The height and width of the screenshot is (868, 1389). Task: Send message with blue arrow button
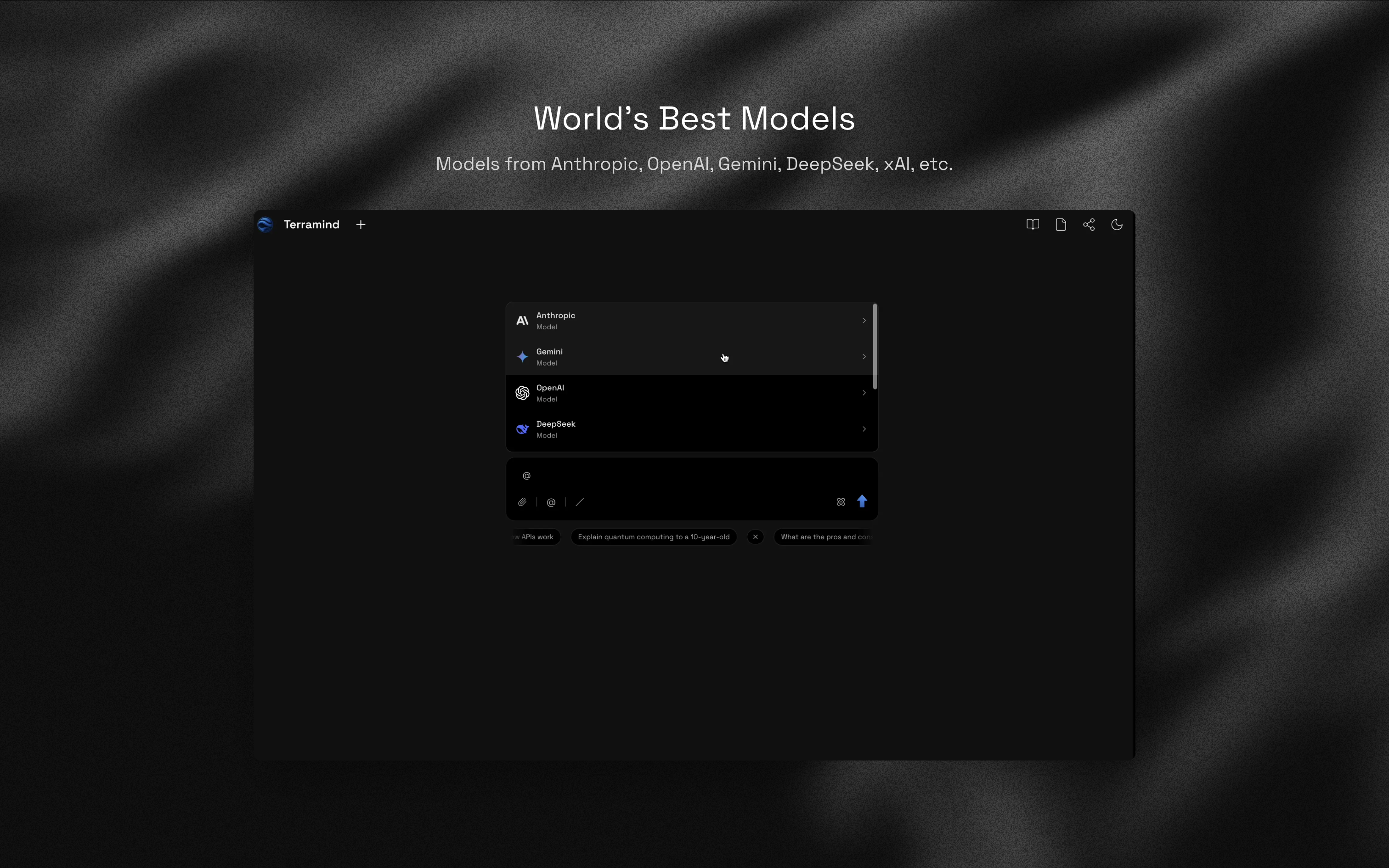862,502
